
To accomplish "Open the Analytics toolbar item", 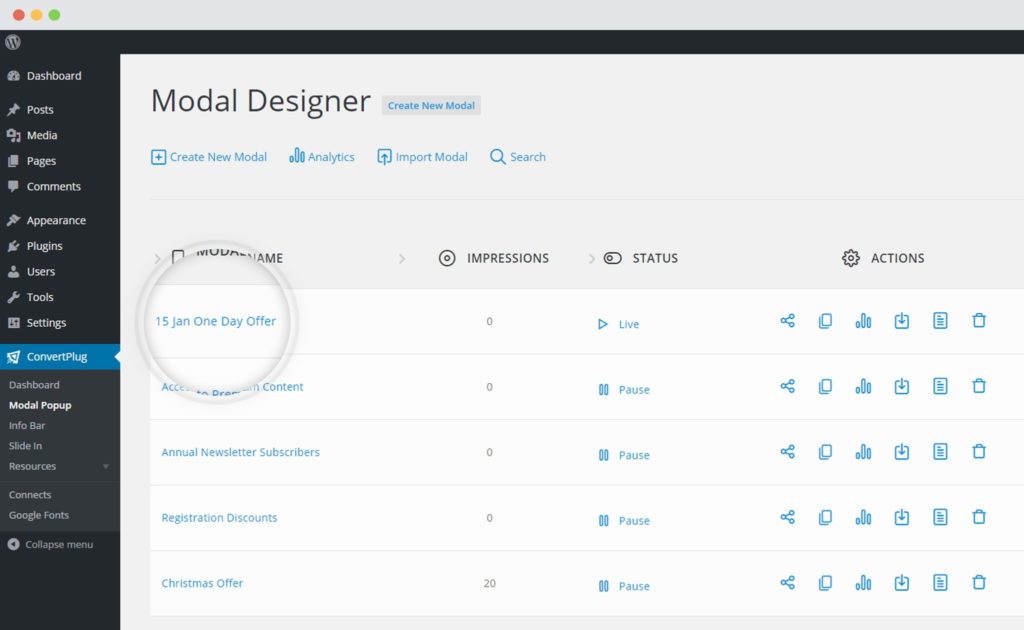I will [x=321, y=156].
